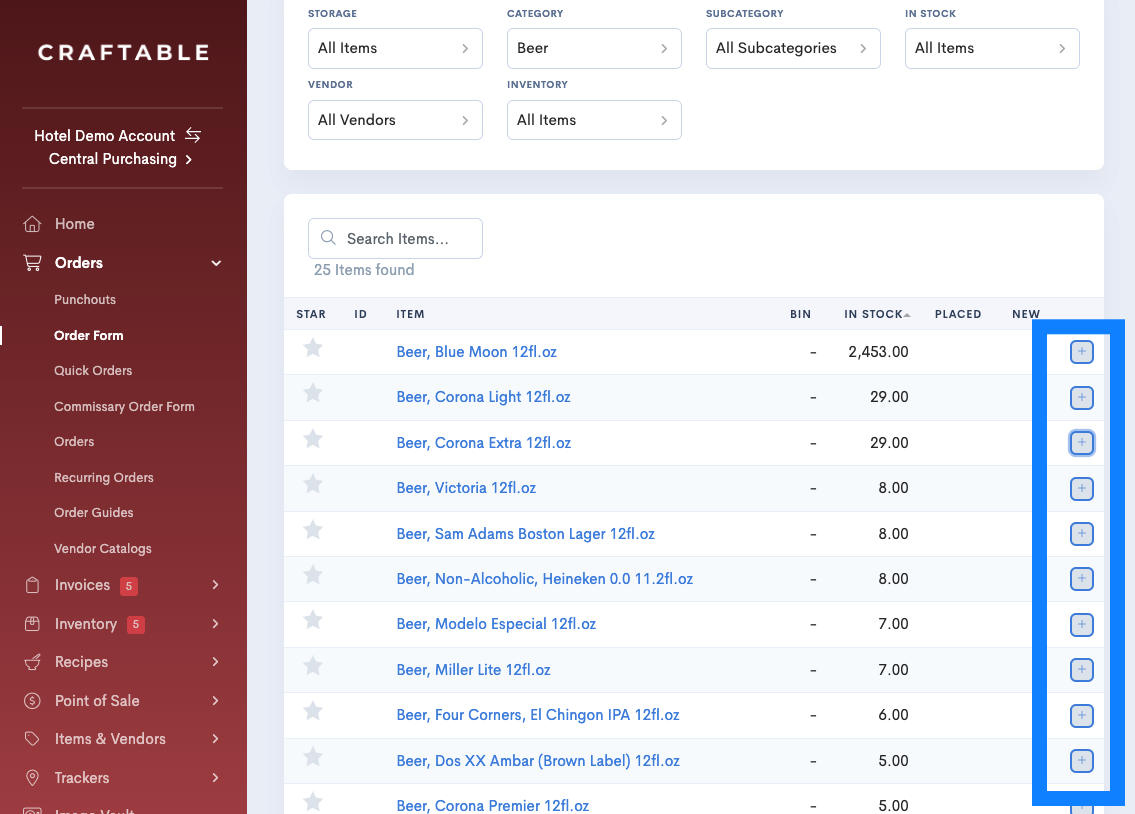Viewport: 1135px width, 814px height.
Task: Click the CRAFTABLE logo
Action: (x=124, y=53)
